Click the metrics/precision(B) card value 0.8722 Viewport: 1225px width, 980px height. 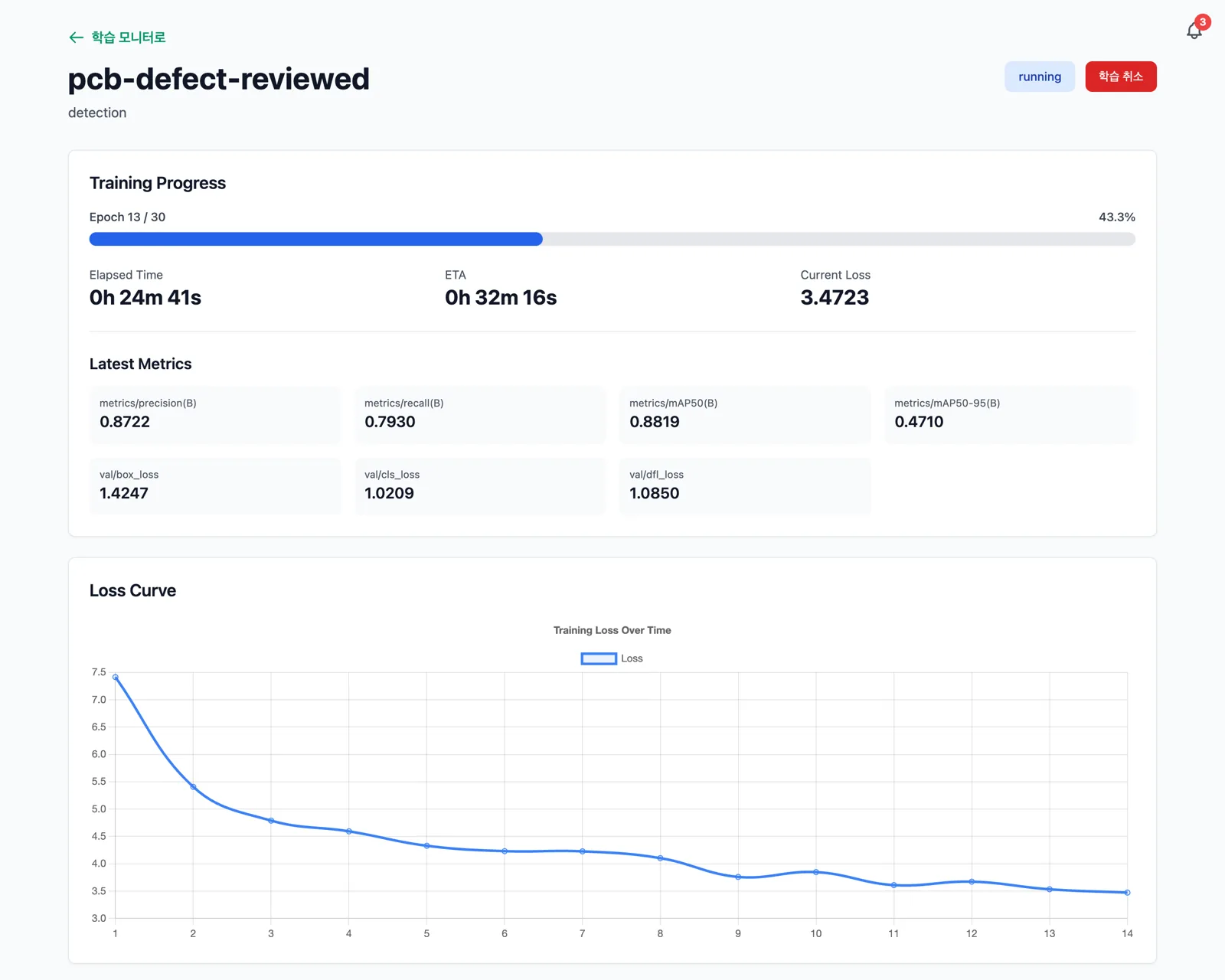125,422
